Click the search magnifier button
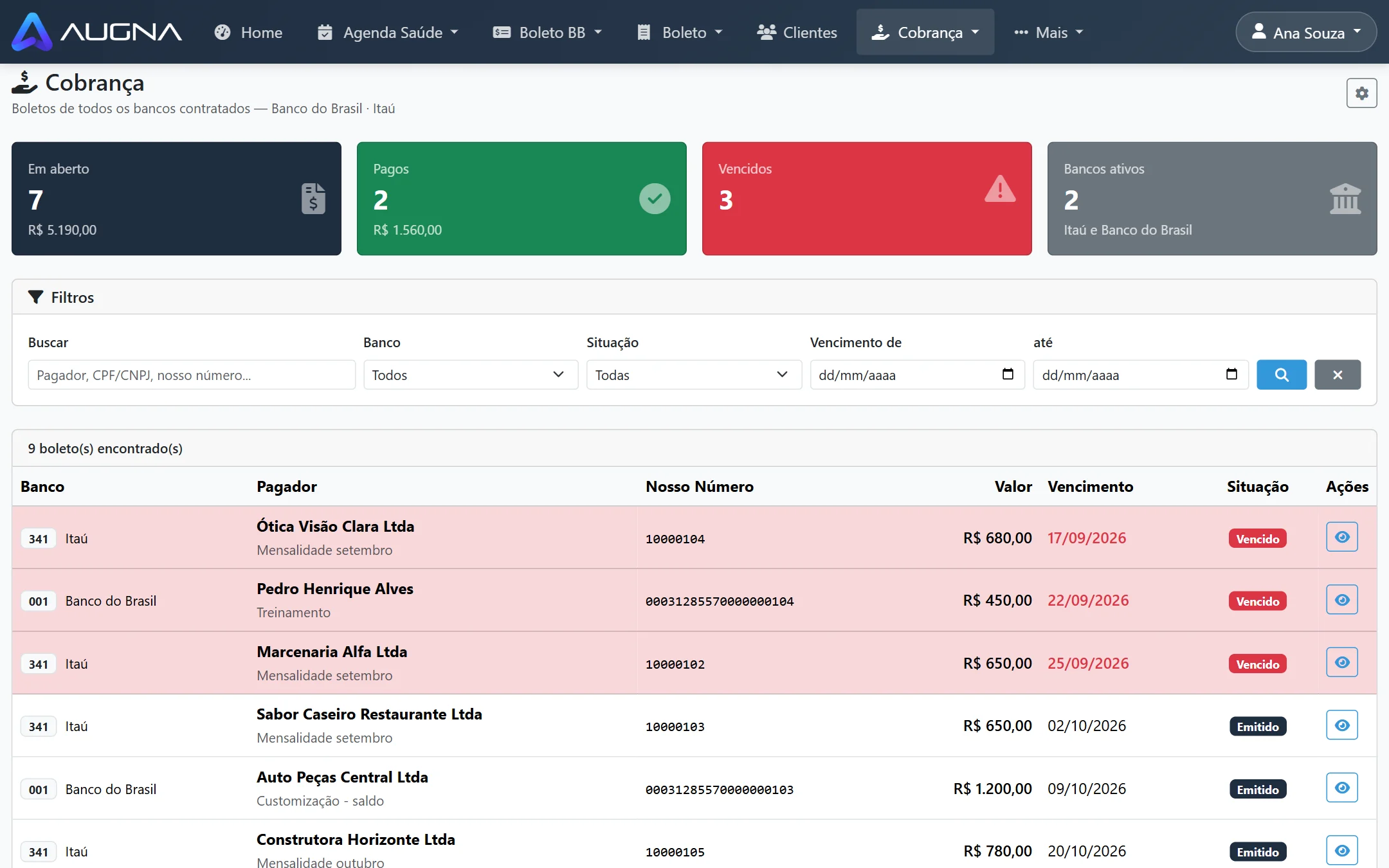The width and height of the screenshot is (1389, 868). (1281, 375)
